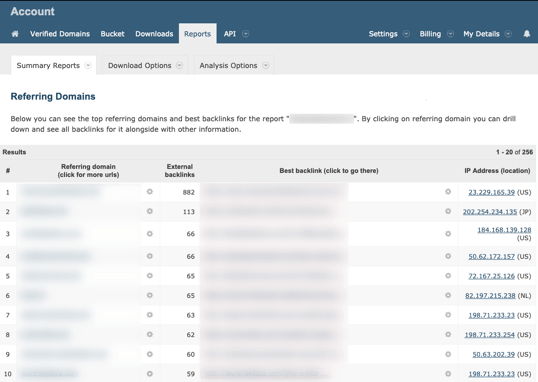The width and height of the screenshot is (538, 382).
Task: Click gear icon beside row 5 referring domain
Action: 150,276
